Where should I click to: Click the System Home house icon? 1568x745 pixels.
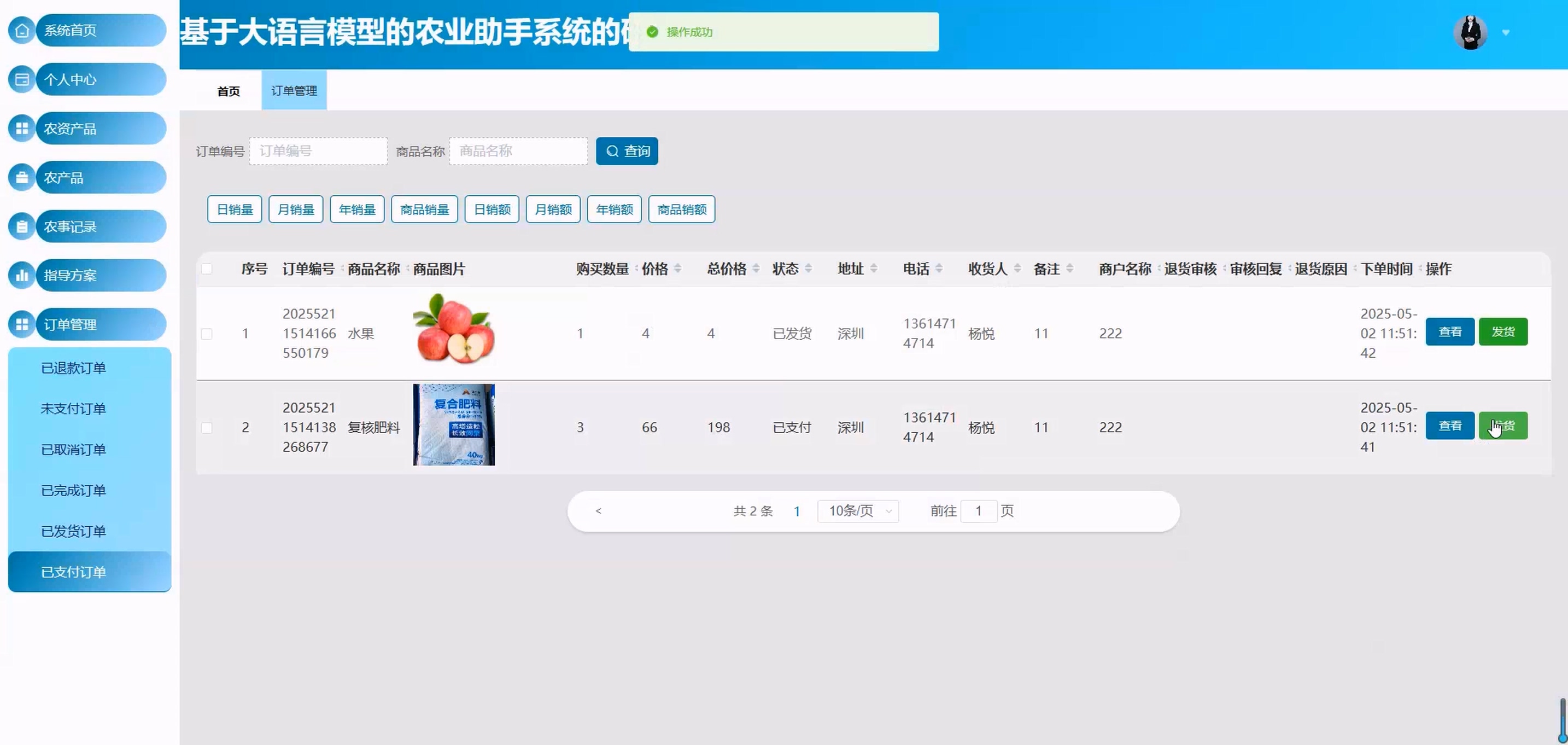point(22,30)
